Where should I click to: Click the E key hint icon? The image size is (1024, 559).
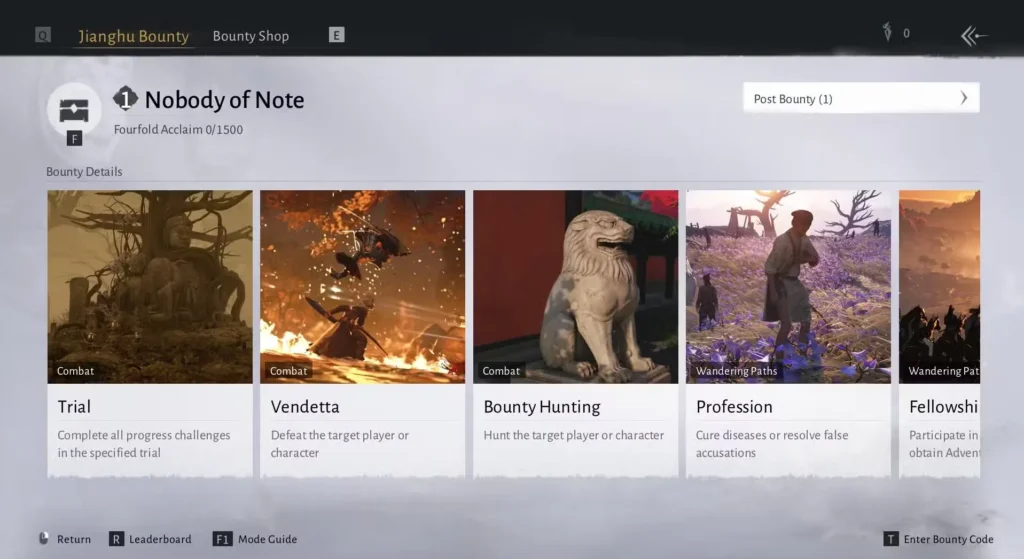[336, 35]
